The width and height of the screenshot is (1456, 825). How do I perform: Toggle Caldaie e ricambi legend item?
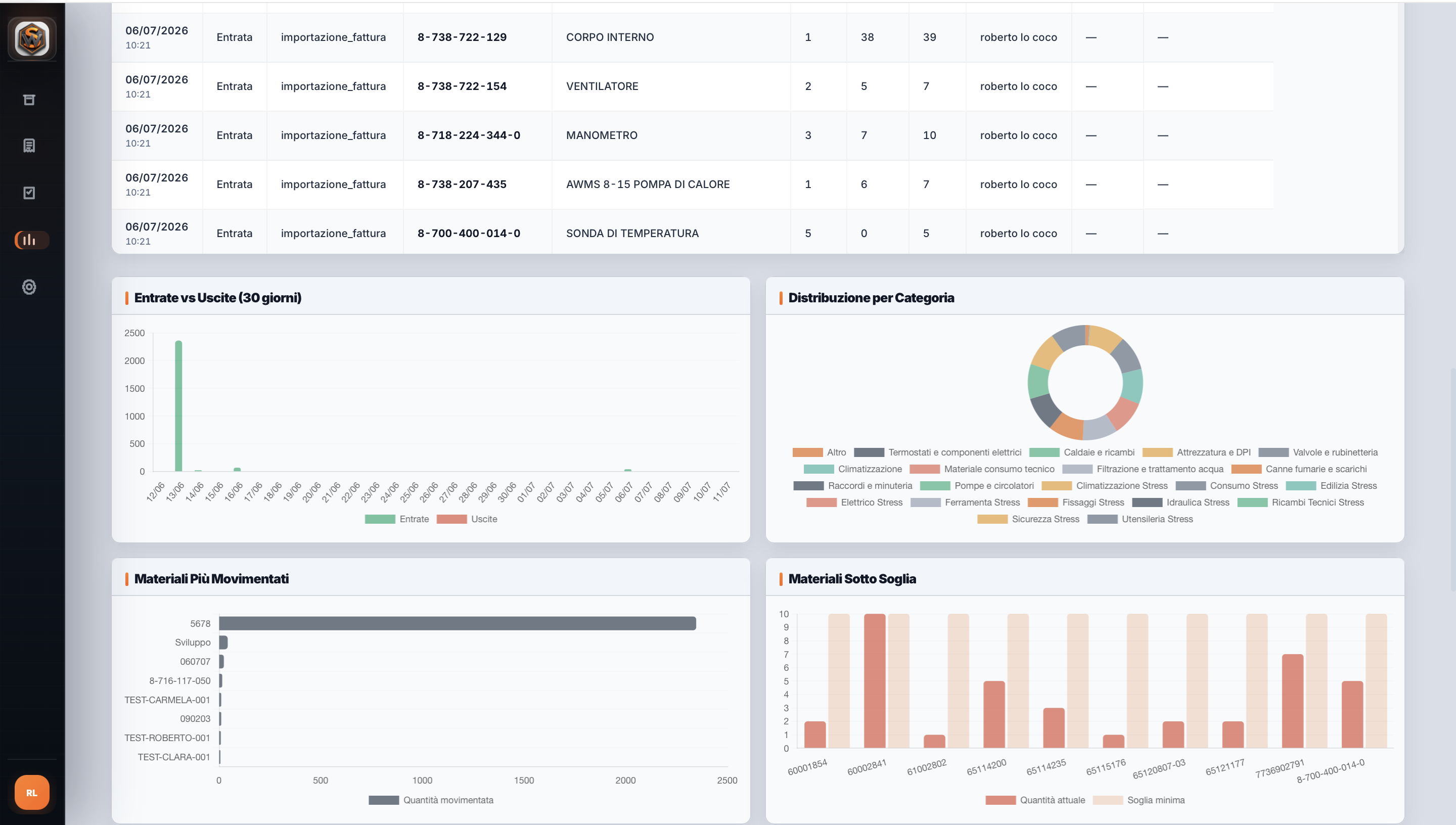pyautogui.click(x=1082, y=452)
